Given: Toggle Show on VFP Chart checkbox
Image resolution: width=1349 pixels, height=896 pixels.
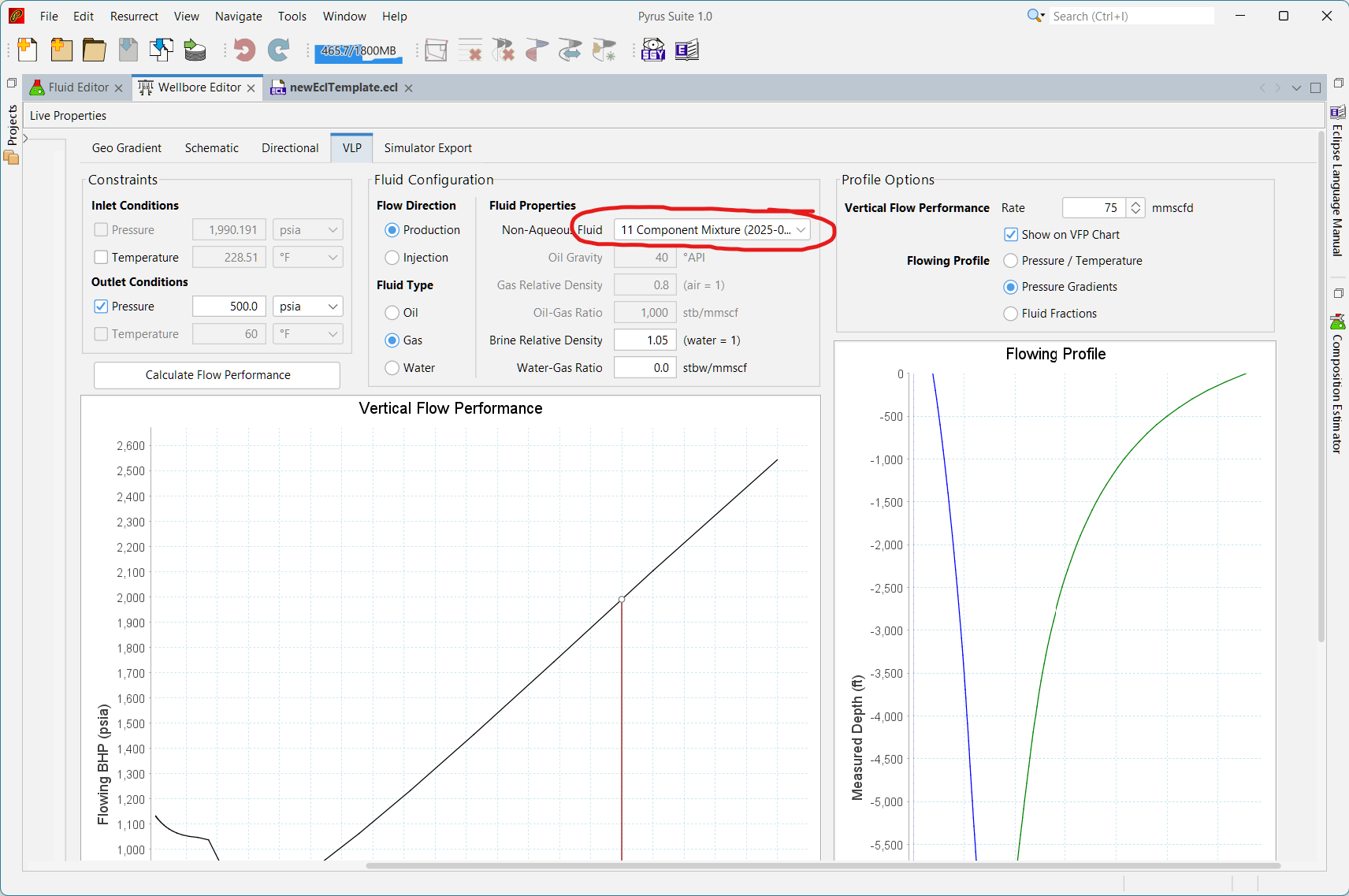Looking at the screenshot, I should (1011, 235).
